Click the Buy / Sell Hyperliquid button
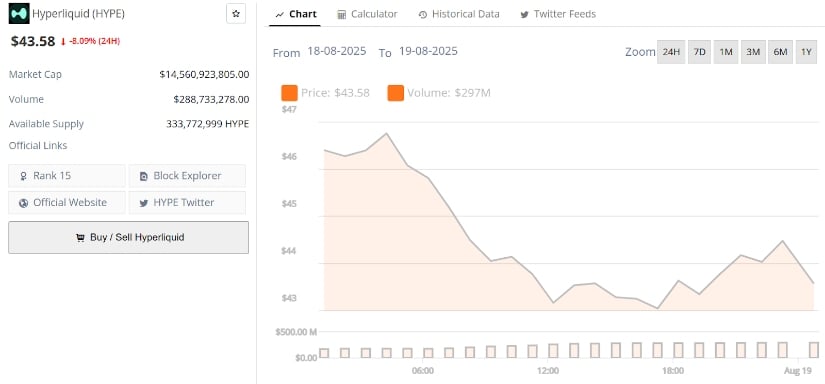The width and height of the screenshot is (825, 384). pos(128,237)
